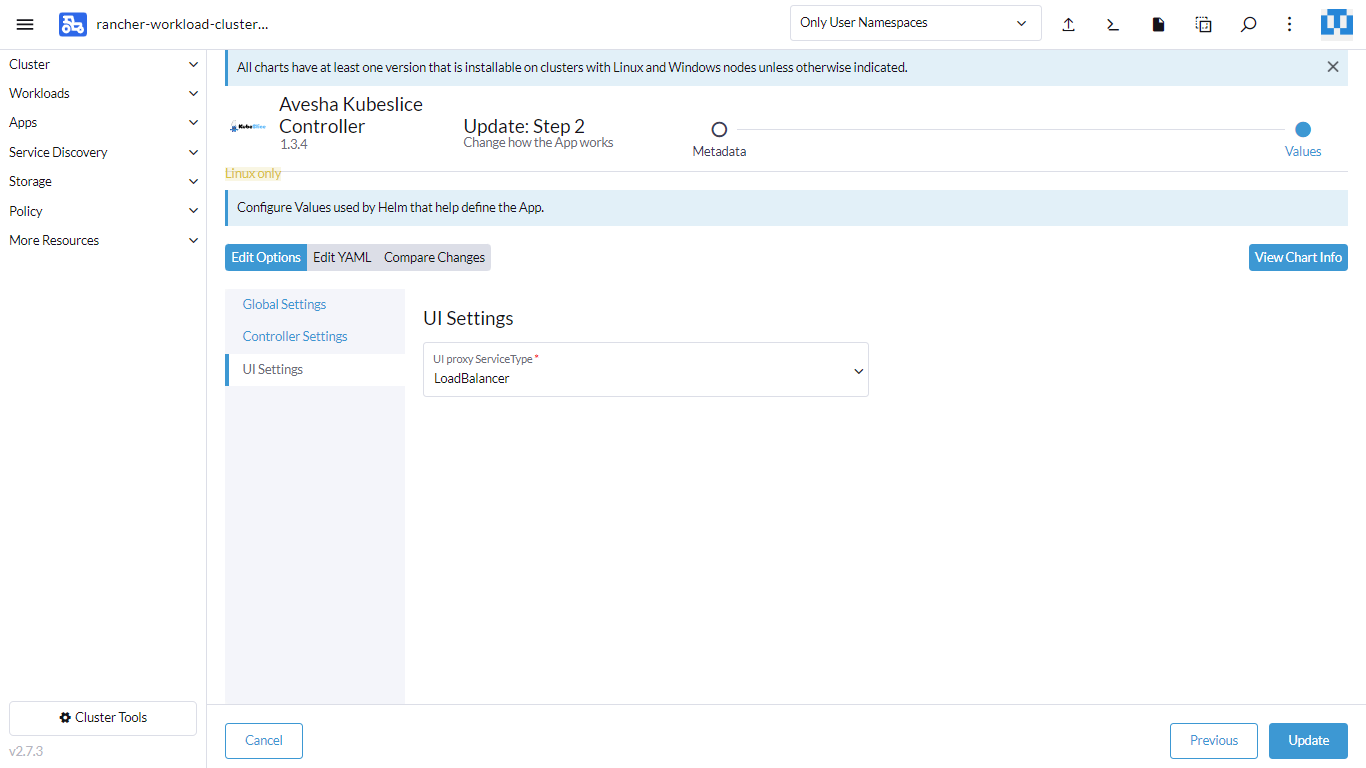The height and width of the screenshot is (768, 1366).
Task: Open the Kubectl Shell icon
Action: coord(1113,24)
